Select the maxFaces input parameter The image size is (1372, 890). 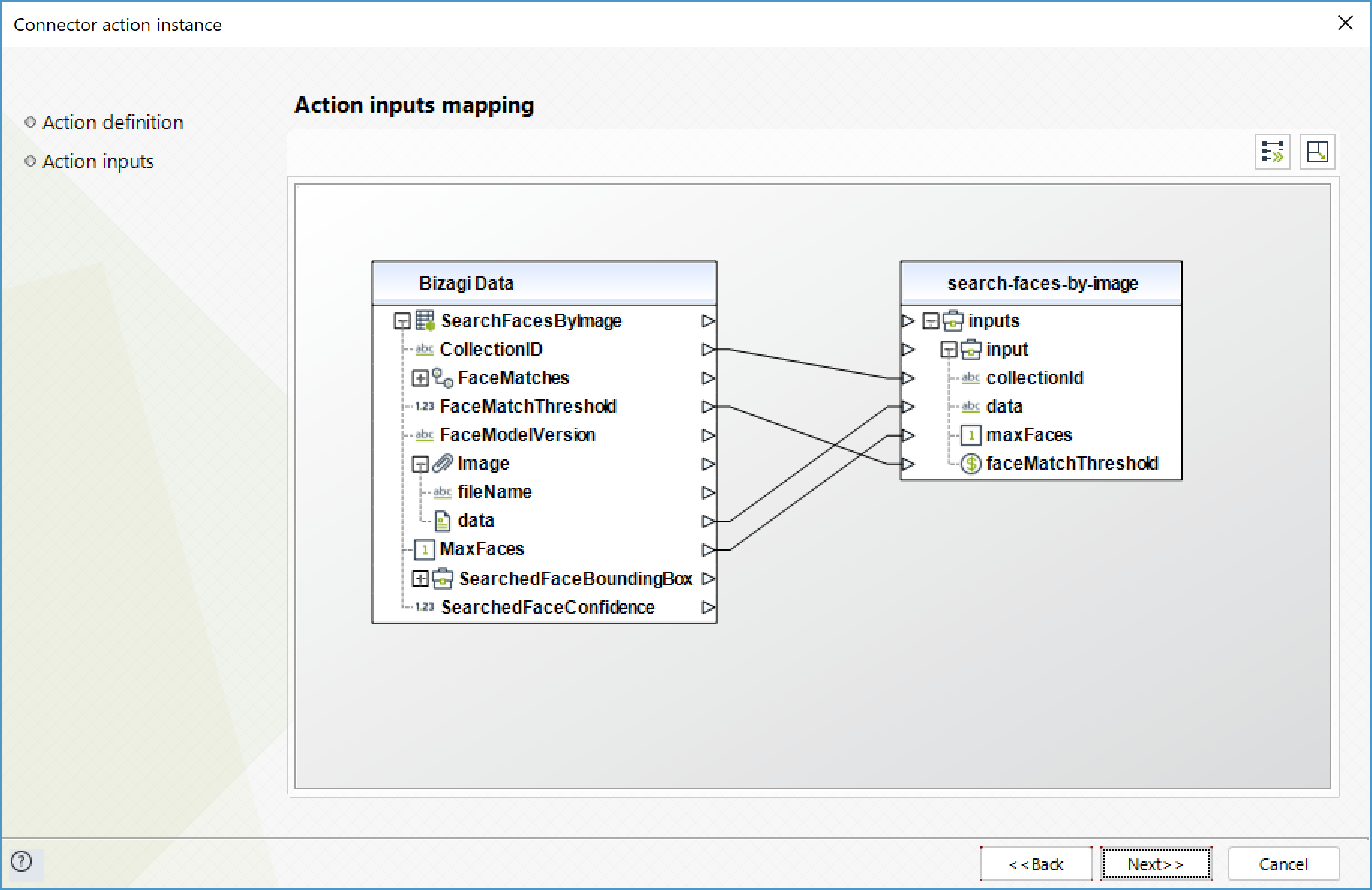1028,435
